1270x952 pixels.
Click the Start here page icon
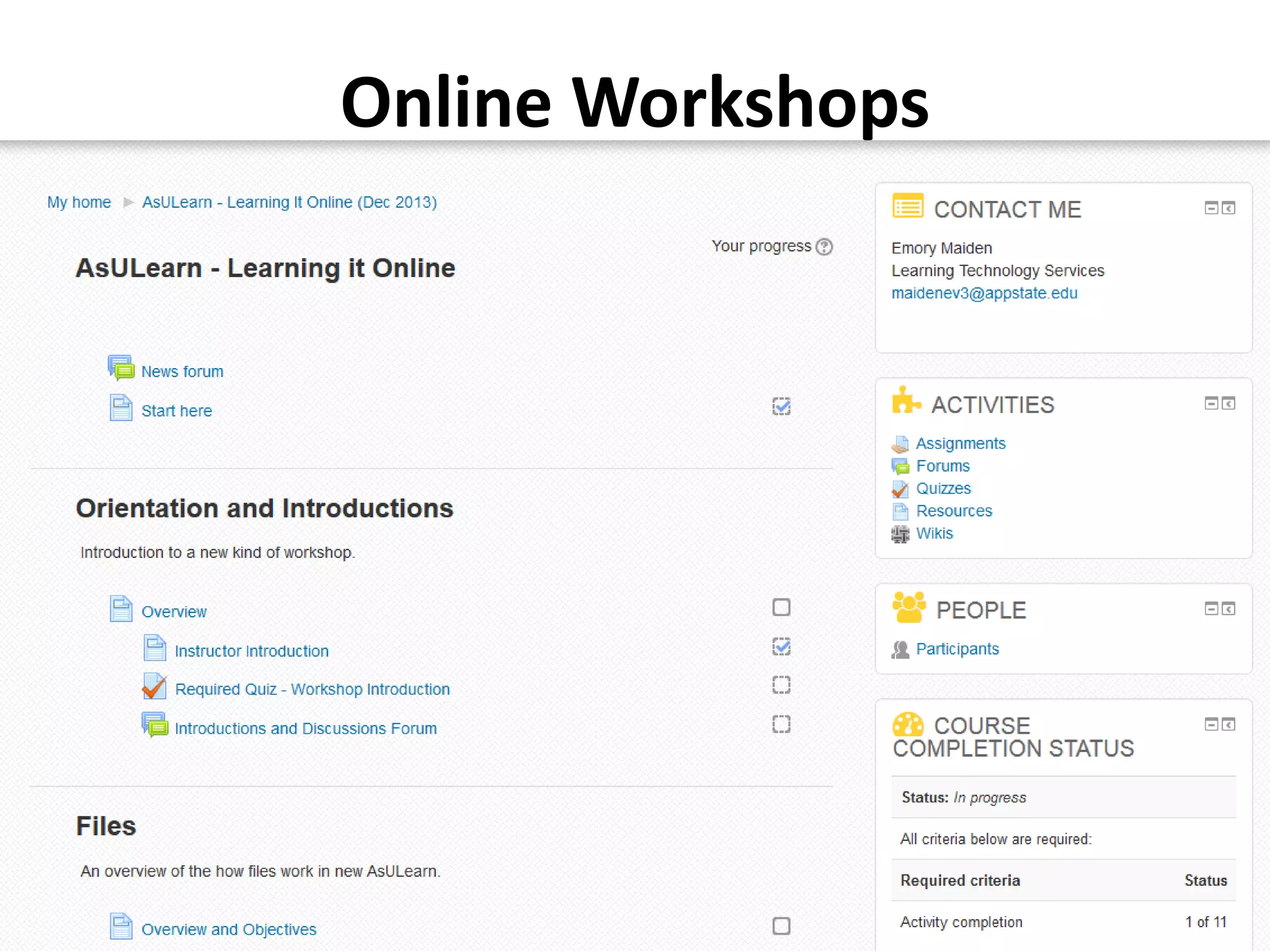[121, 408]
